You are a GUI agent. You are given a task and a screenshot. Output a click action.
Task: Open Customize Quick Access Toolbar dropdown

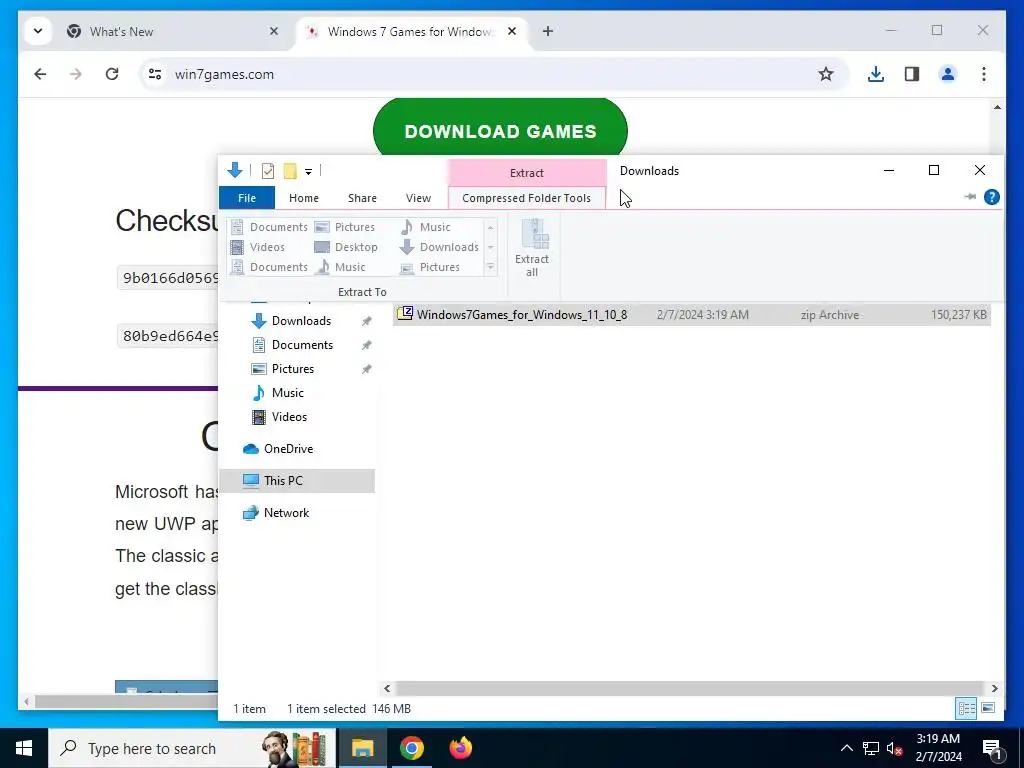(x=308, y=172)
